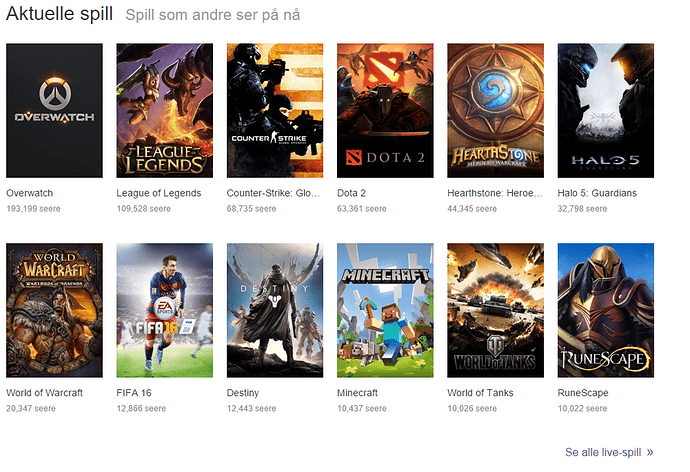Screen dimensions: 690x472
Task: Click the 'Spill som andre ser på nå' subtitle
Action: point(213,15)
